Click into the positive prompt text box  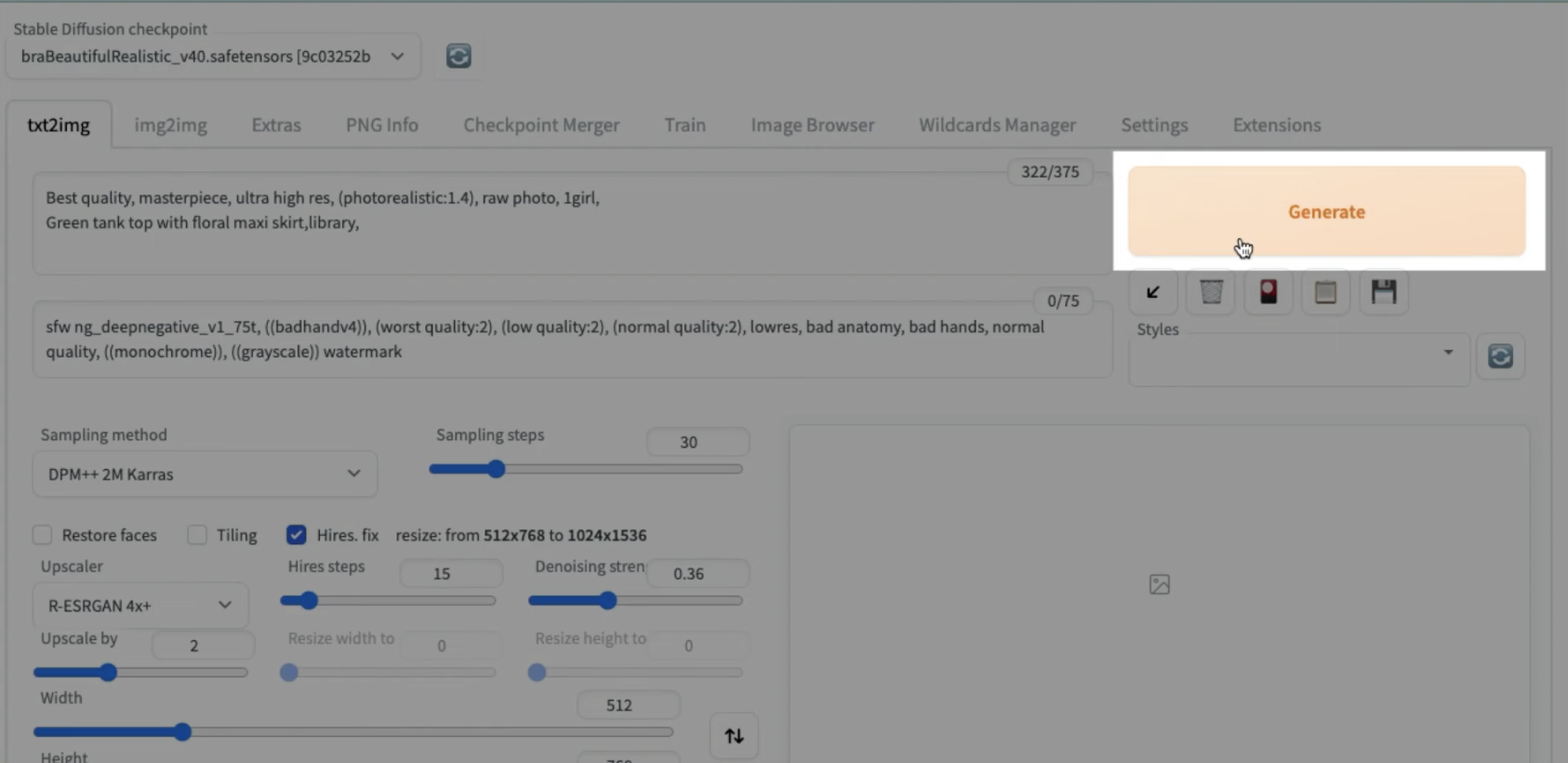point(572,223)
